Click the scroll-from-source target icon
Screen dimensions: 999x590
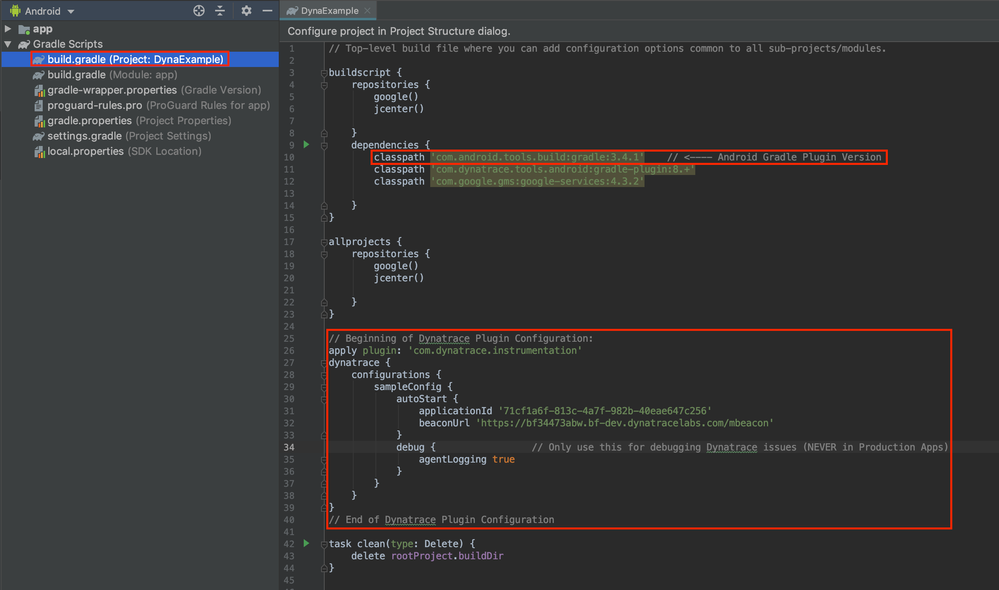pos(199,11)
